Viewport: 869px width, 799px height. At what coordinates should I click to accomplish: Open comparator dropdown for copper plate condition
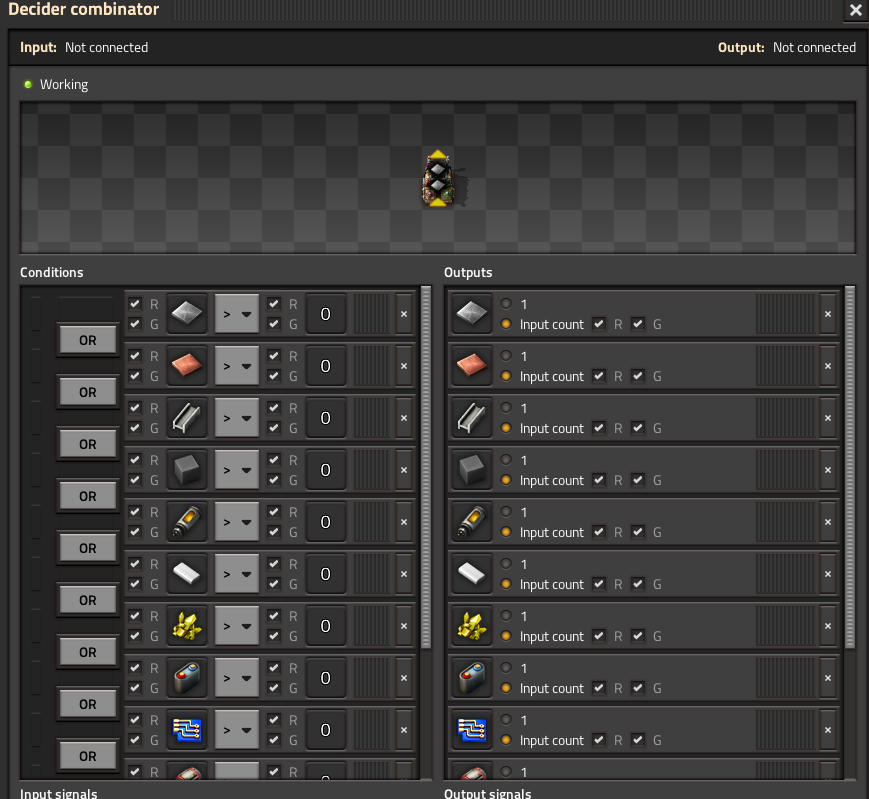[x=237, y=366]
